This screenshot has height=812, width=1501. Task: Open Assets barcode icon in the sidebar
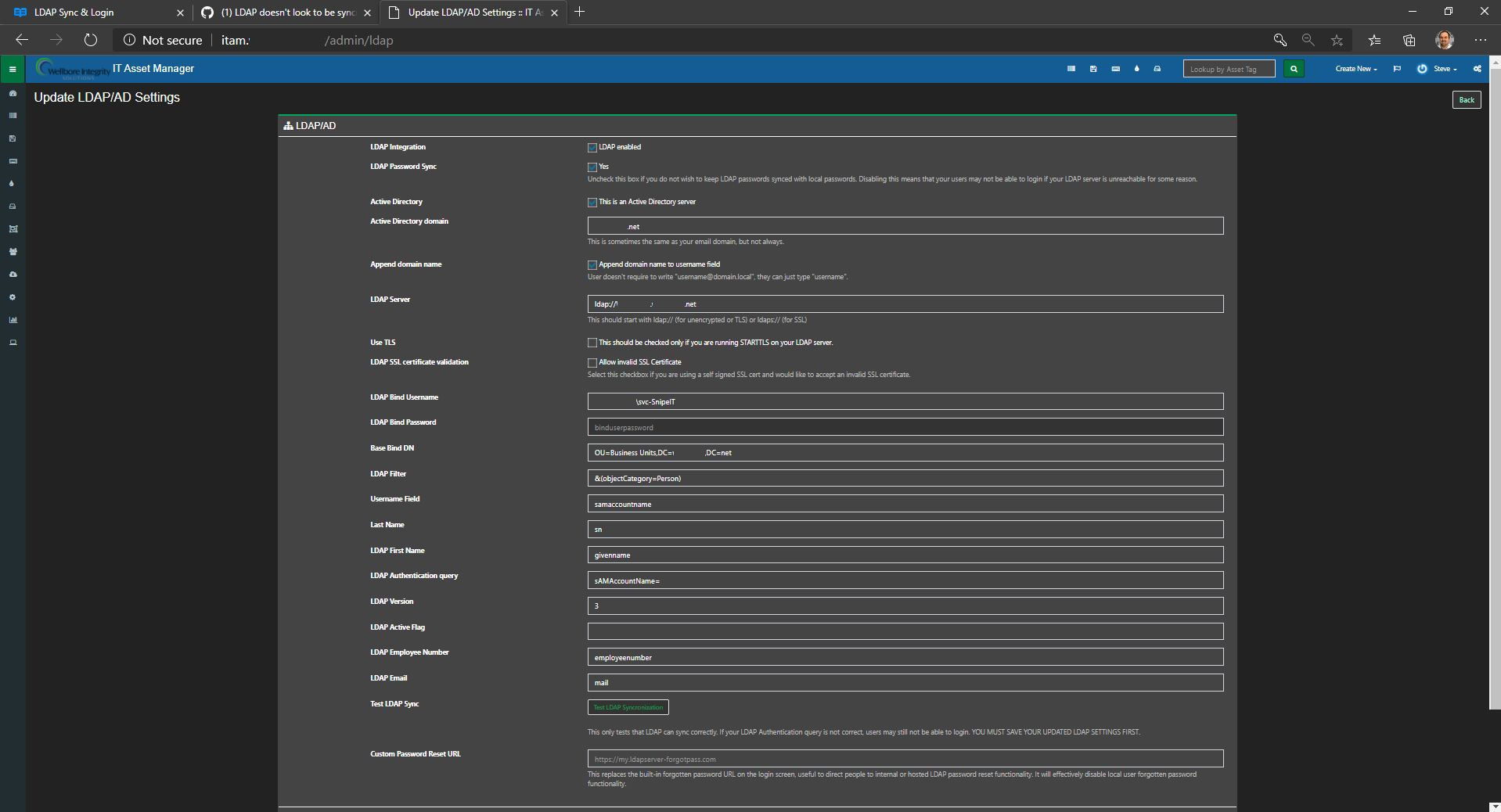(x=13, y=116)
